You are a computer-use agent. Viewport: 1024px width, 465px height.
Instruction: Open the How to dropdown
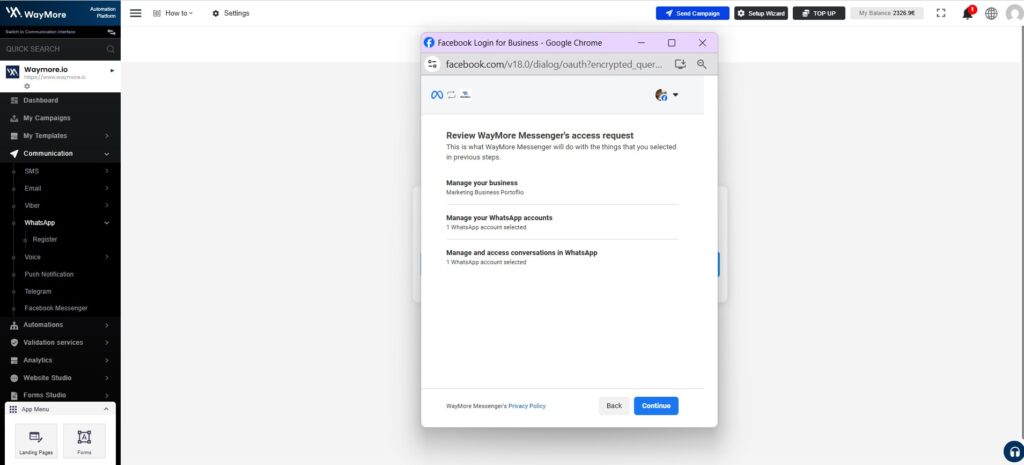click(173, 13)
